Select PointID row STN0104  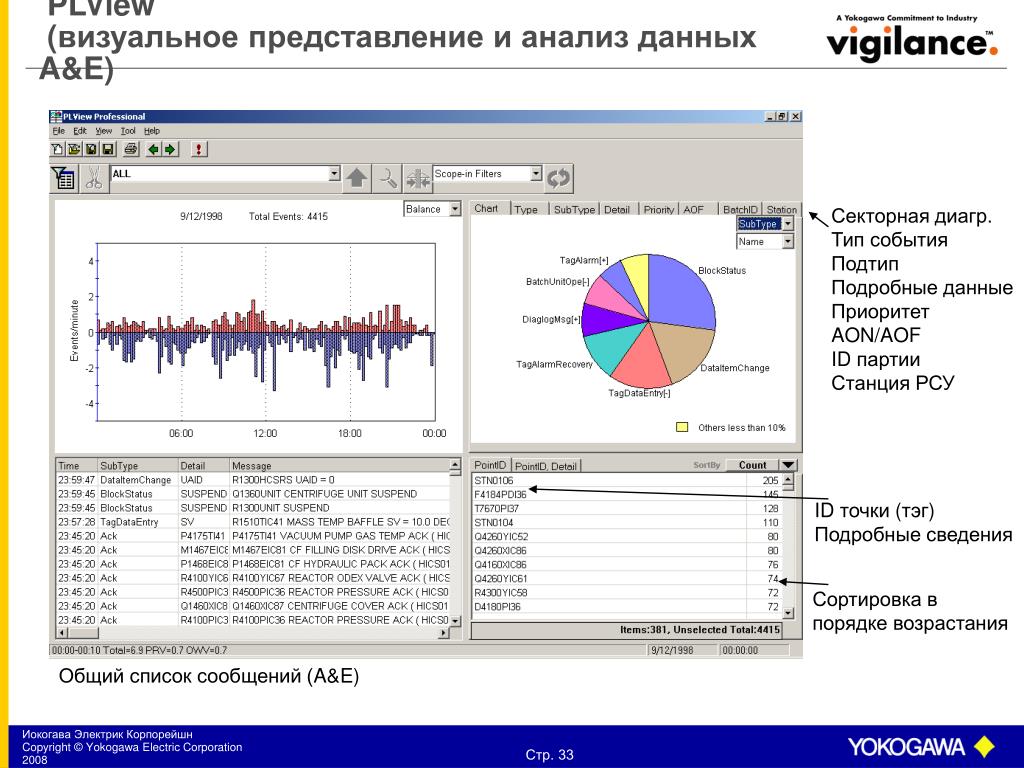pyautogui.click(x=626, y=522)
